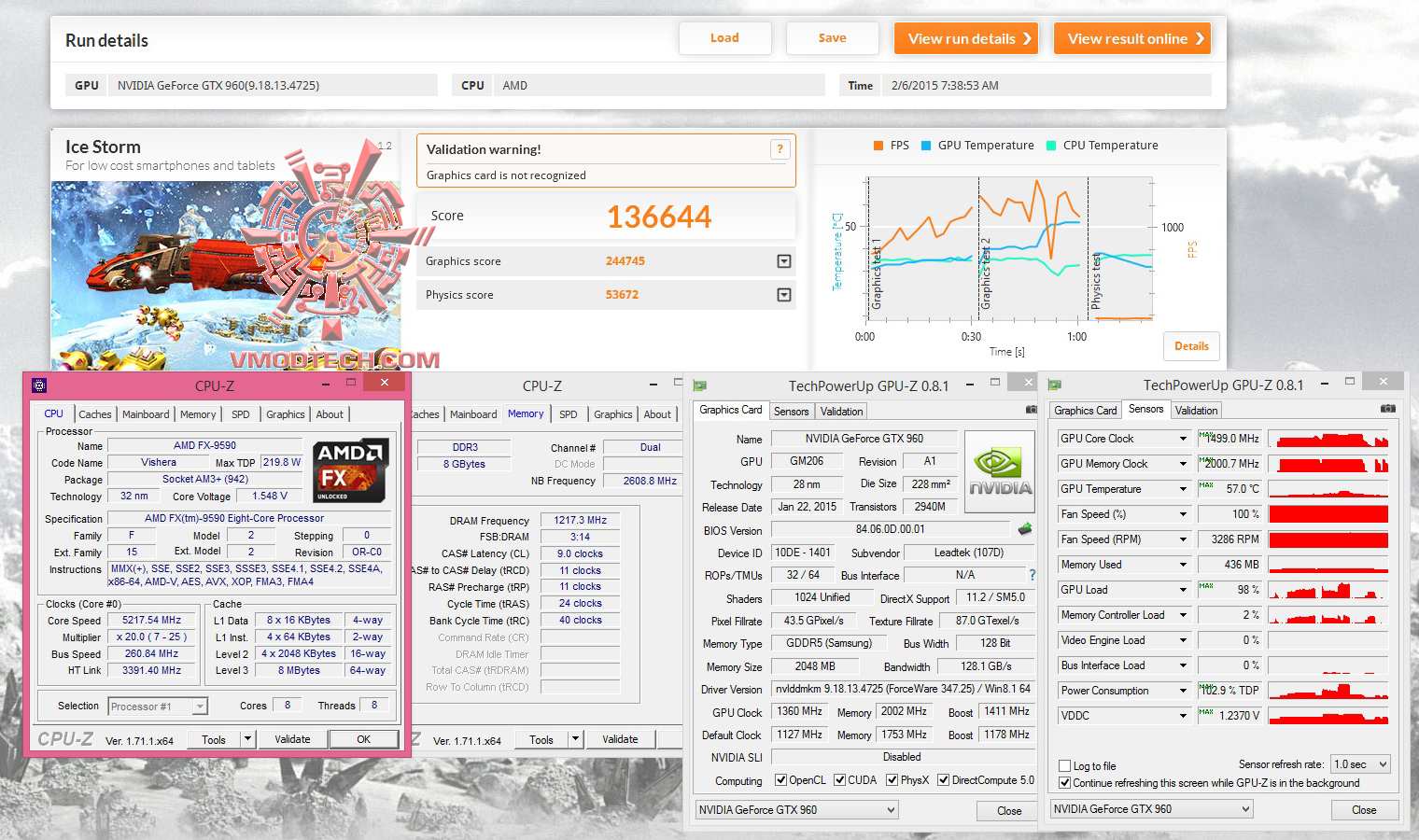Toggle the DirectCompute 5.0 checkbox
This screenshot has height=840, width=1419.
click(x=944, y=780)
